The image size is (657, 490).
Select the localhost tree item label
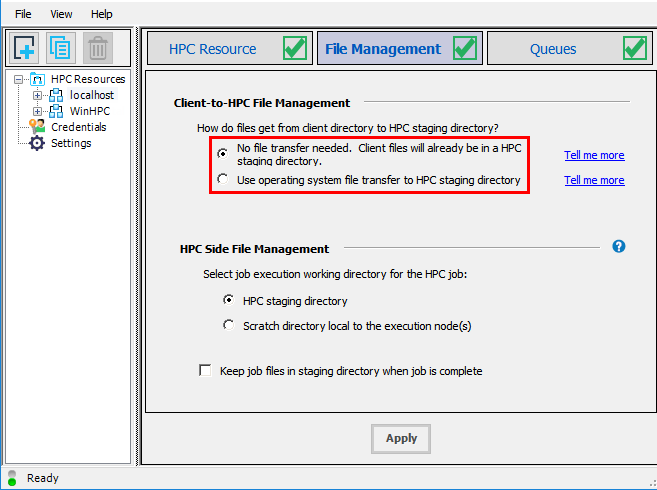92,95
